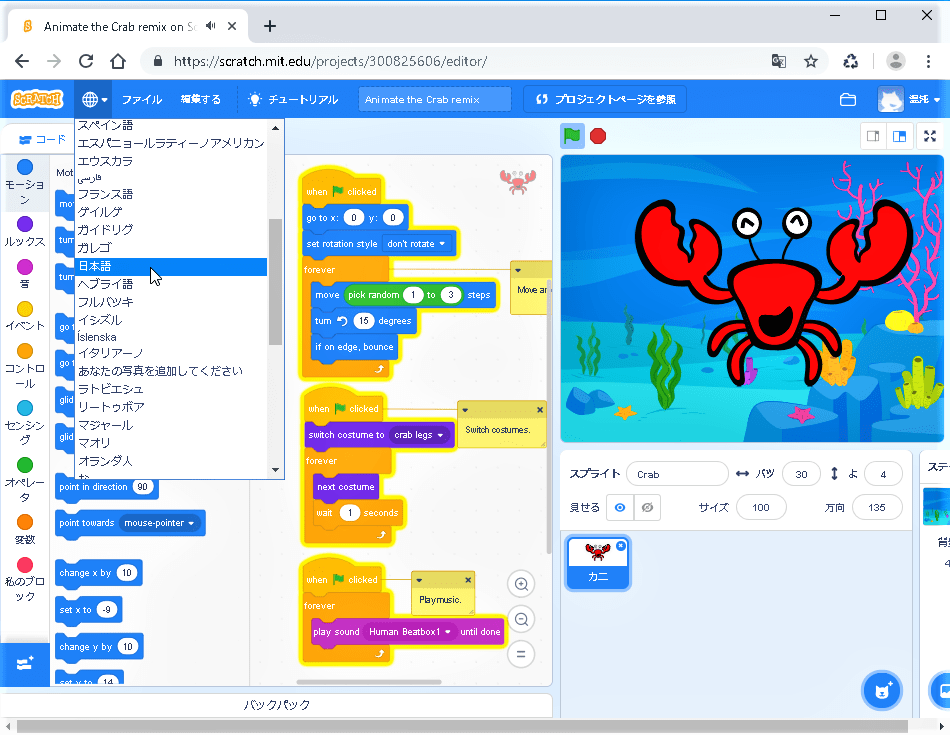The width and height of the screenshot is (950, 735).
Task: Click the browser home button
Action: (x=118, y=61)
